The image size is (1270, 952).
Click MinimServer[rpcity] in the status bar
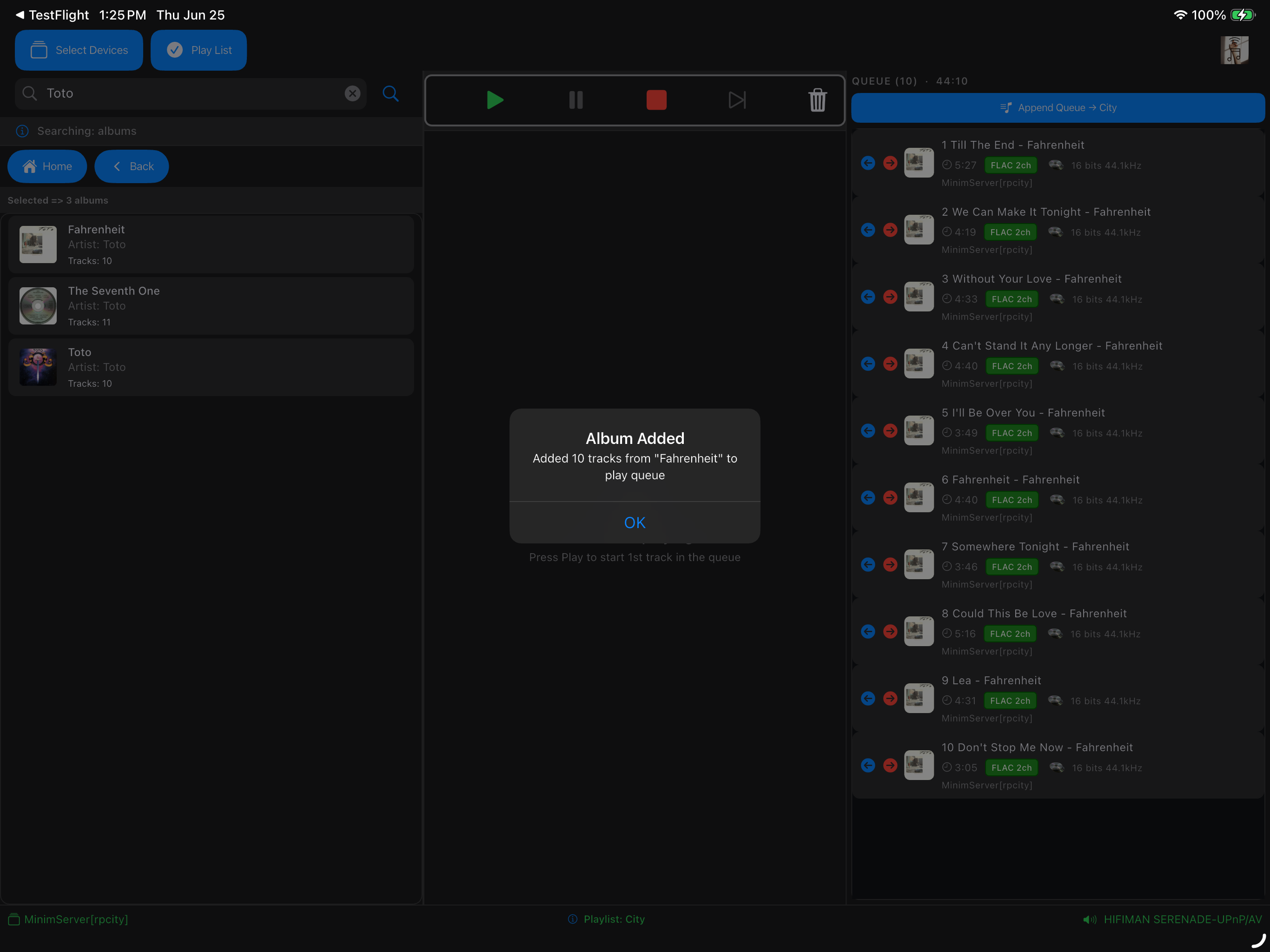pos(68,920)
